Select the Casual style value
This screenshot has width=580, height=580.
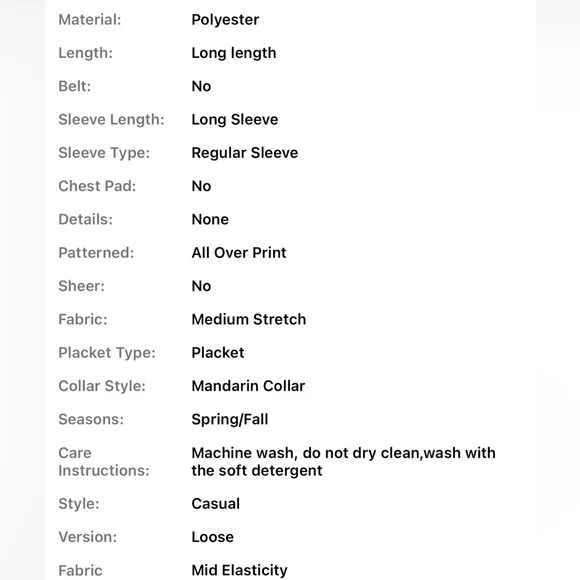216,504
